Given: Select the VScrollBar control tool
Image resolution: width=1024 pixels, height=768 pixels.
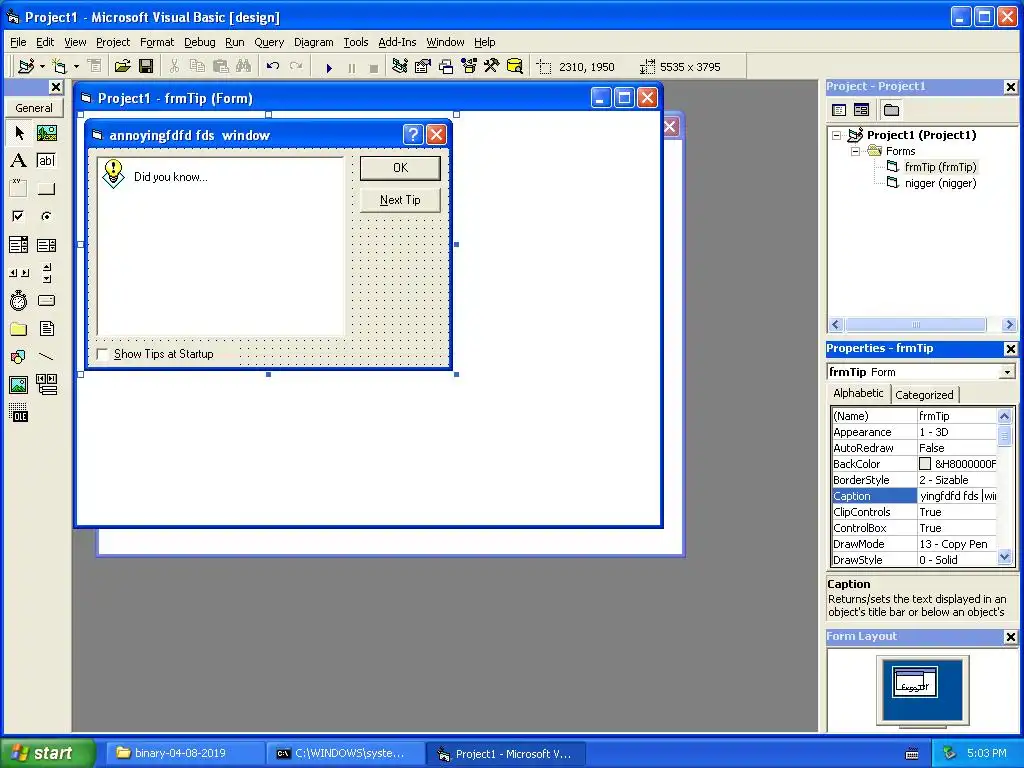Looking at the screenshot, I should [46, 273].
